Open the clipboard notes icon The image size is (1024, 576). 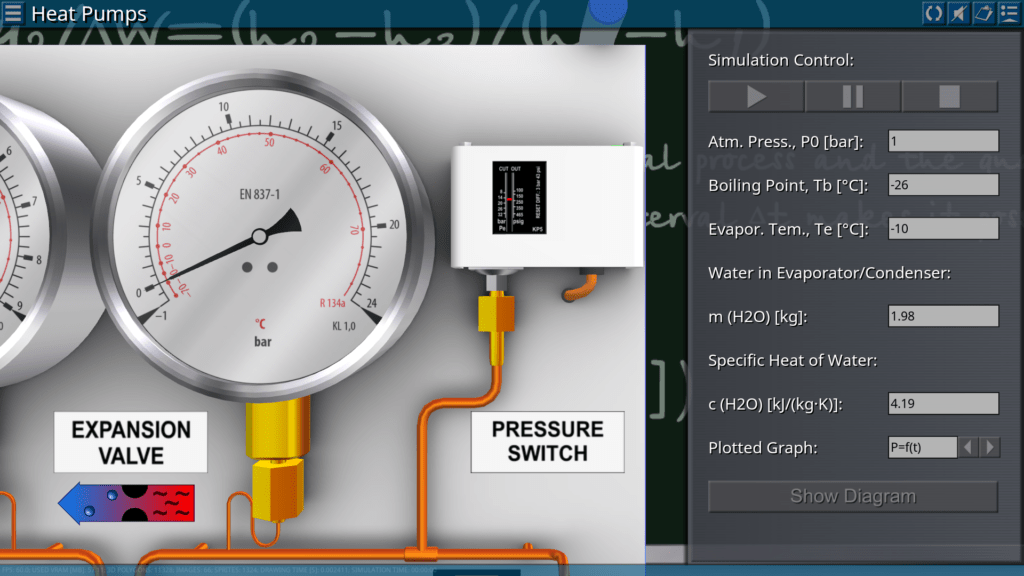tap(983, 13)
